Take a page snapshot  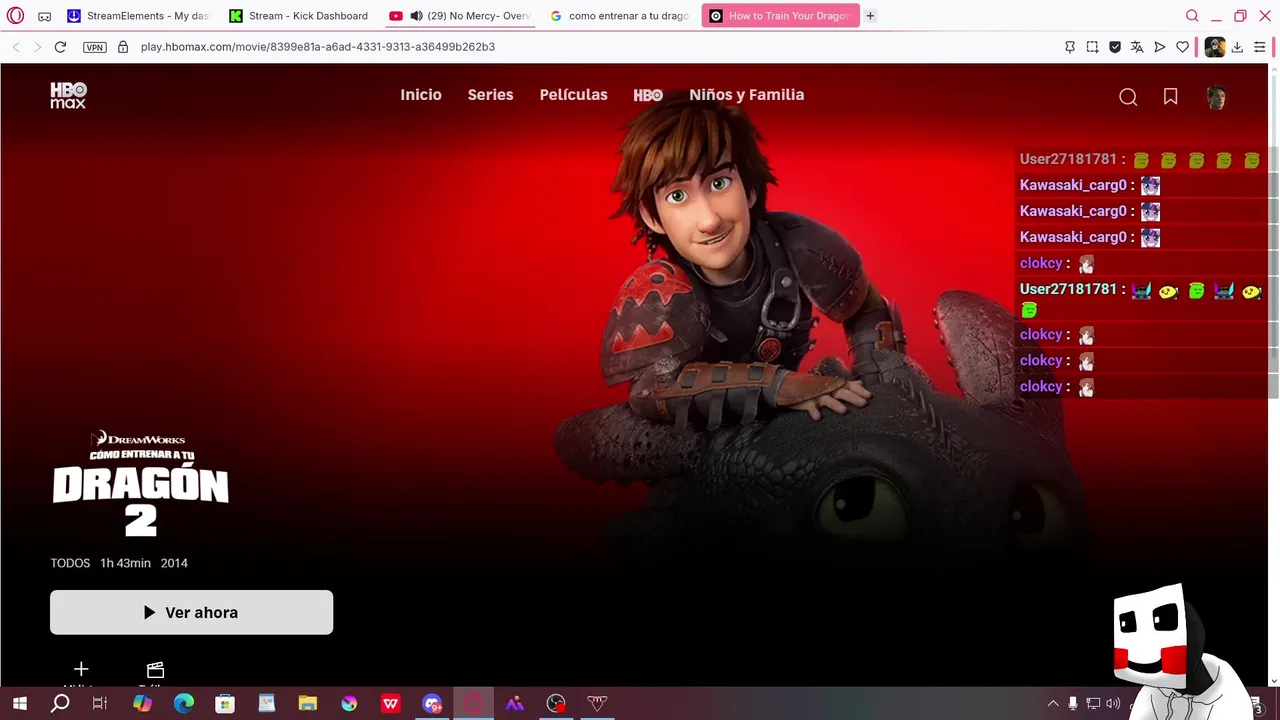[1092, 47]
